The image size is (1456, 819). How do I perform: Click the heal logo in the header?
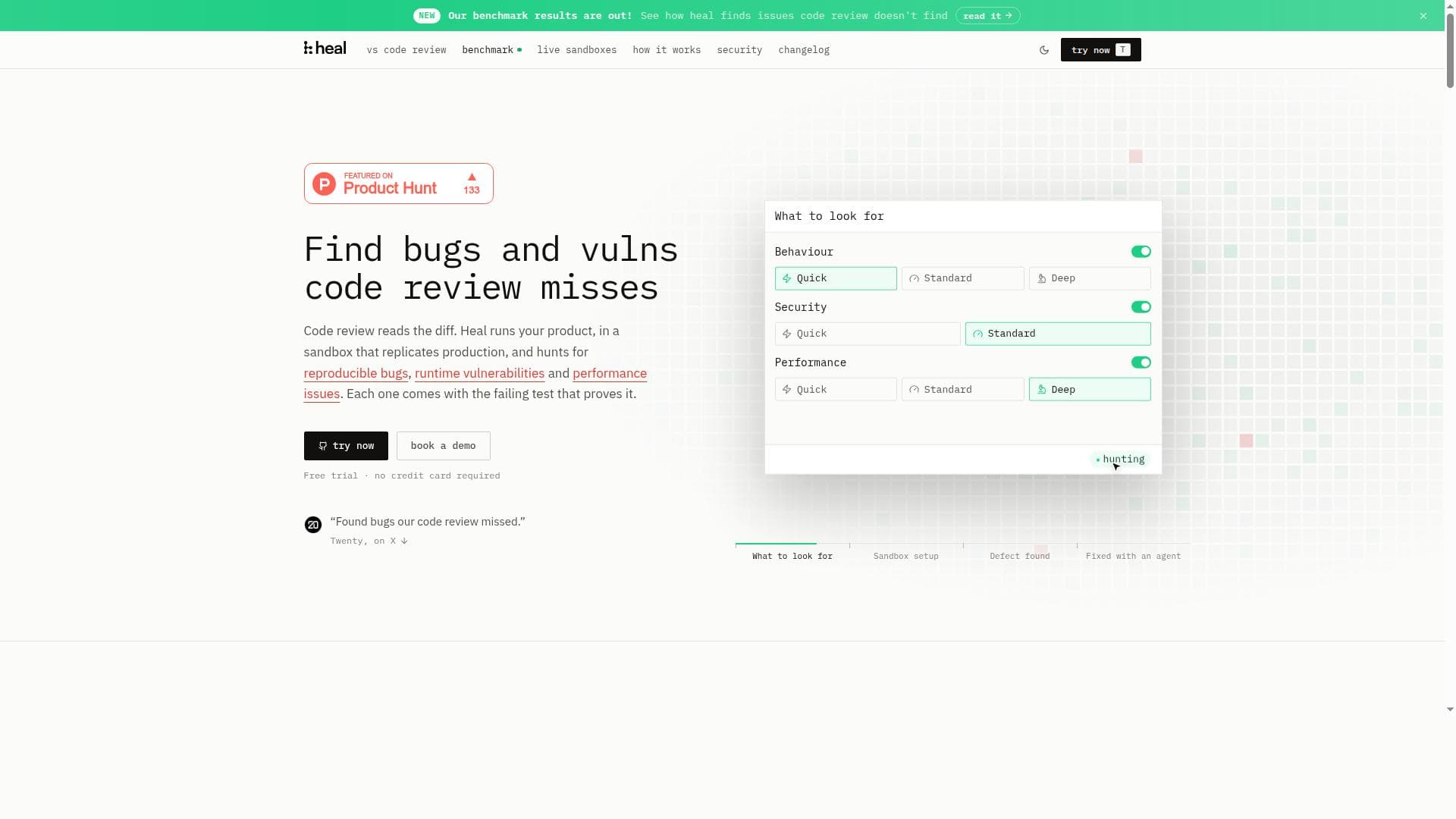[325, 49]
